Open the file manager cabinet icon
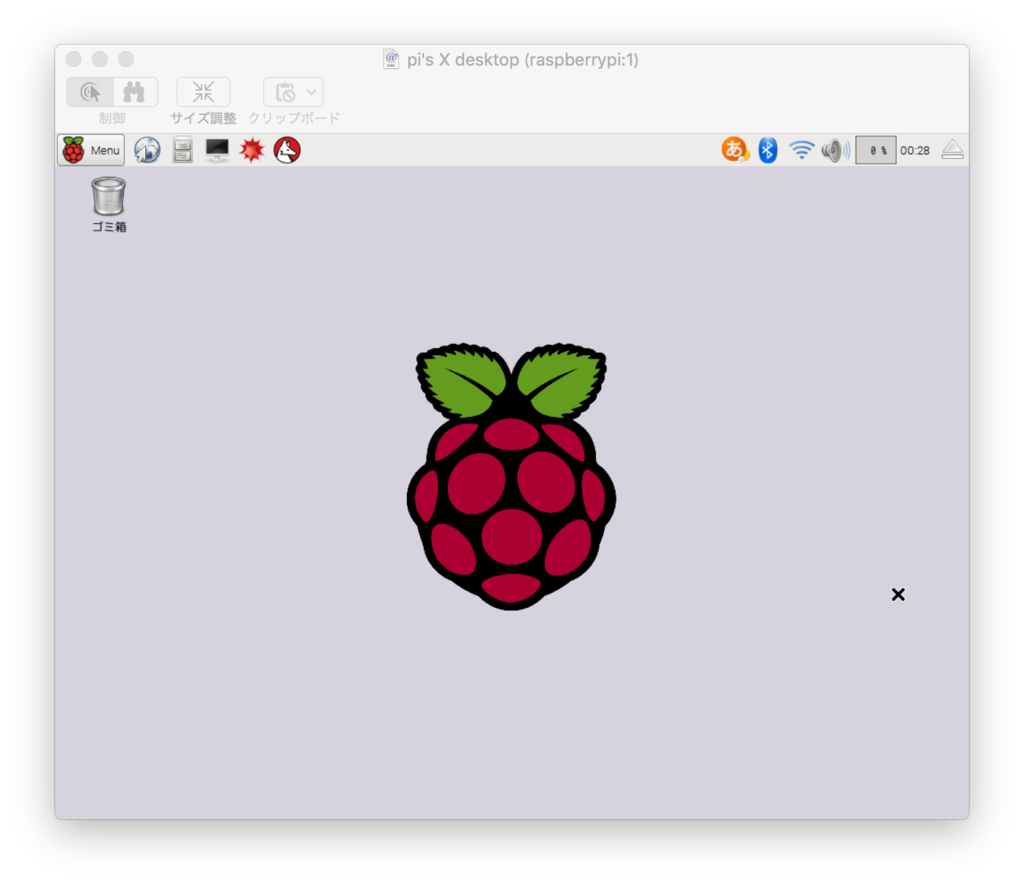The width and height of the screenshot is (1024, 885). 183,150
